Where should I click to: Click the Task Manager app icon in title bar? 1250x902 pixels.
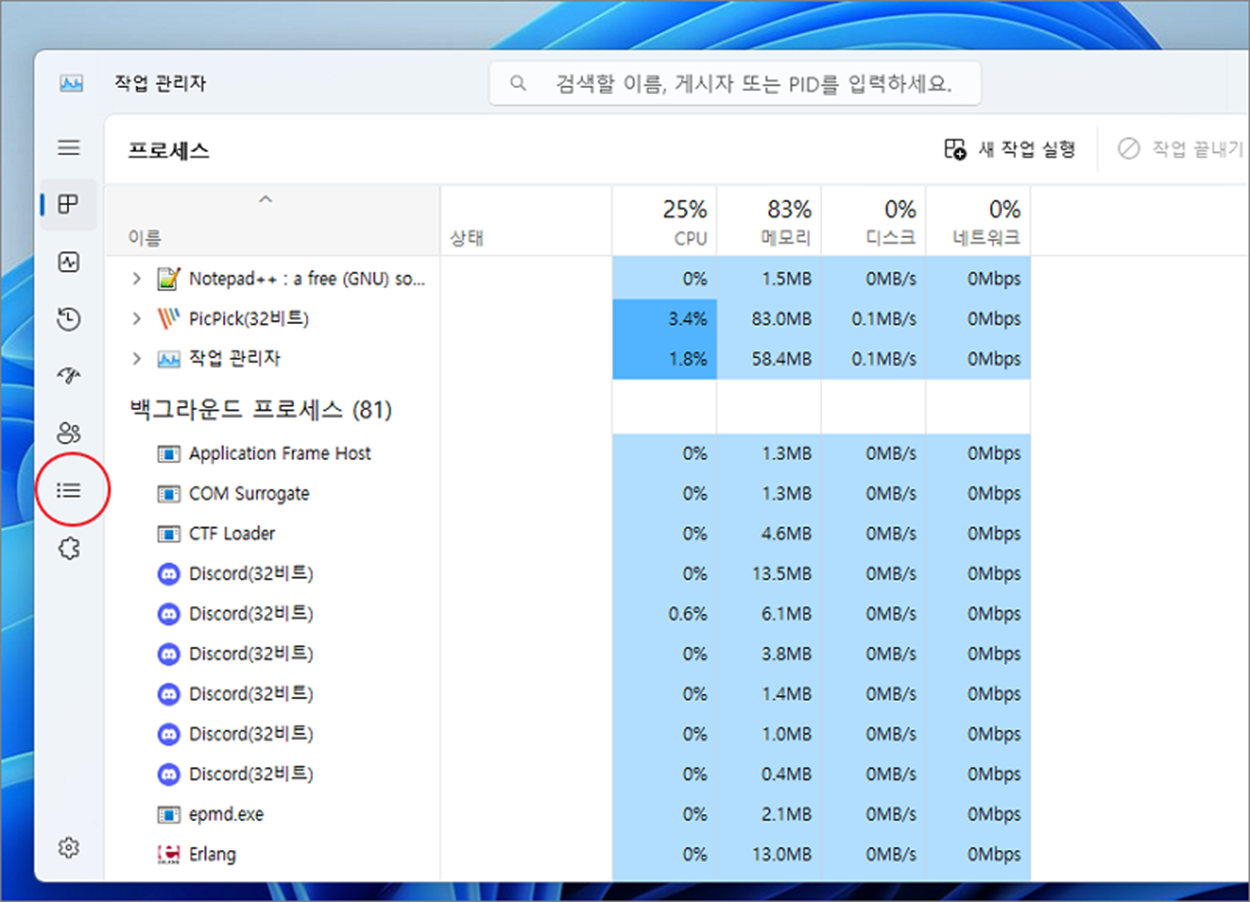70,84
